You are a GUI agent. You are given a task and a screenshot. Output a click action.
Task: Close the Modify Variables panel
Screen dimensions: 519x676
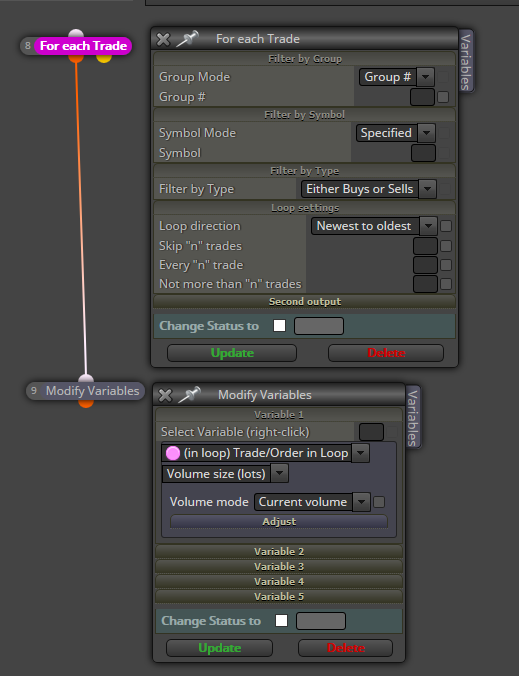pos(165,395)
